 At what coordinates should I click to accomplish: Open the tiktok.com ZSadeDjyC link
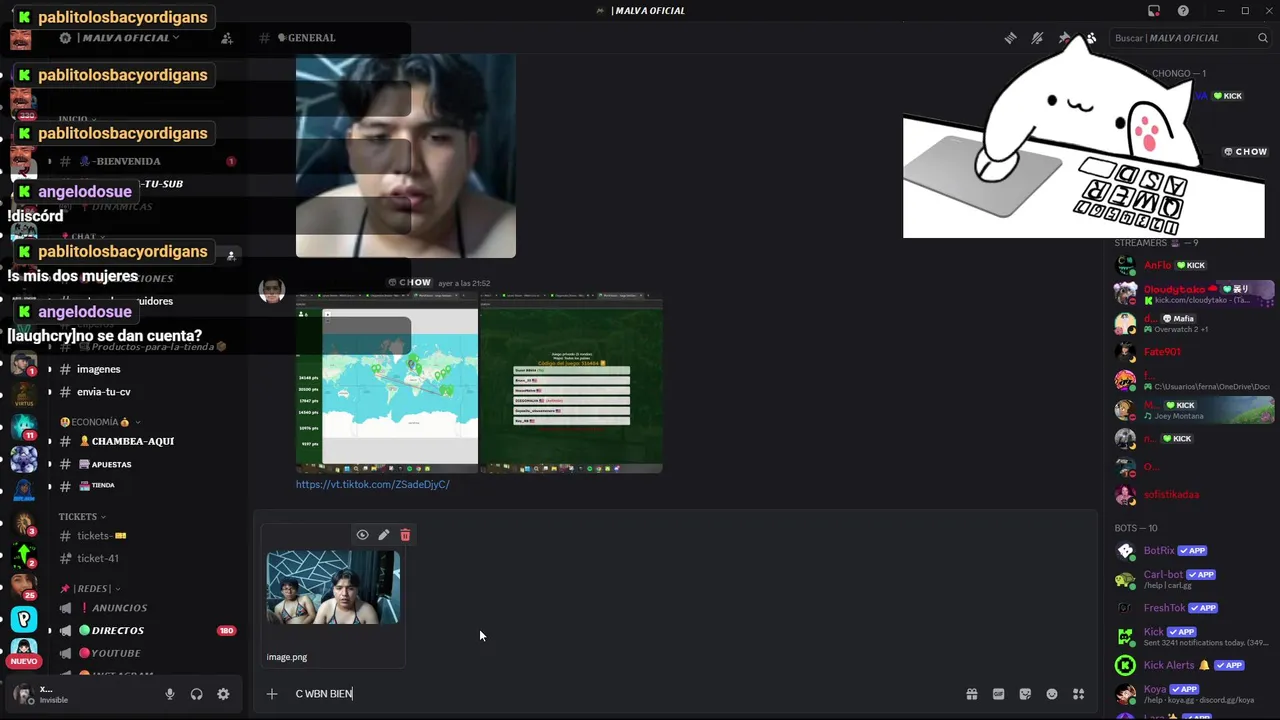[x=372, y=484]
